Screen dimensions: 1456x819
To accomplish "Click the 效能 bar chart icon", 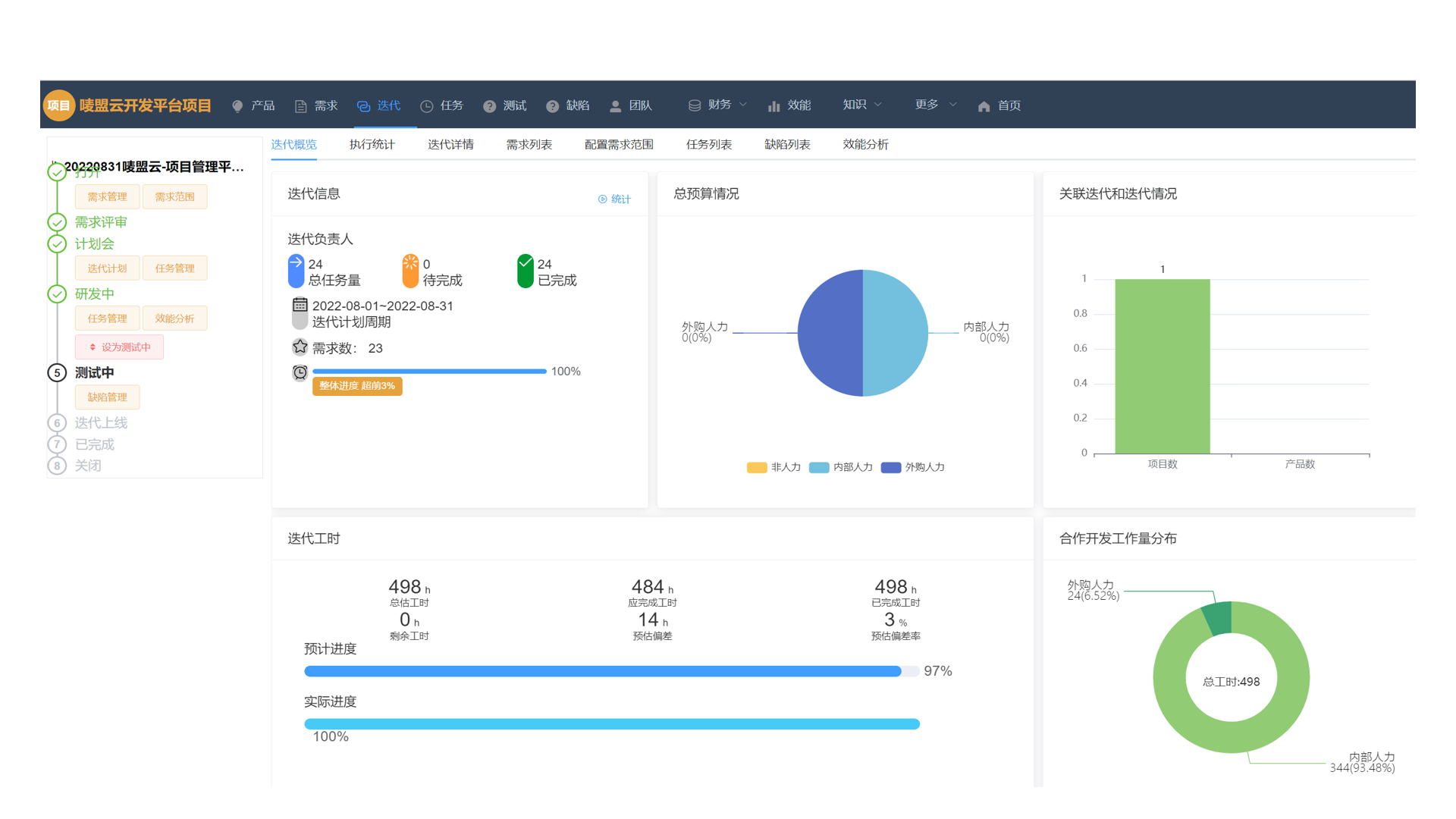I will (773, 106).
